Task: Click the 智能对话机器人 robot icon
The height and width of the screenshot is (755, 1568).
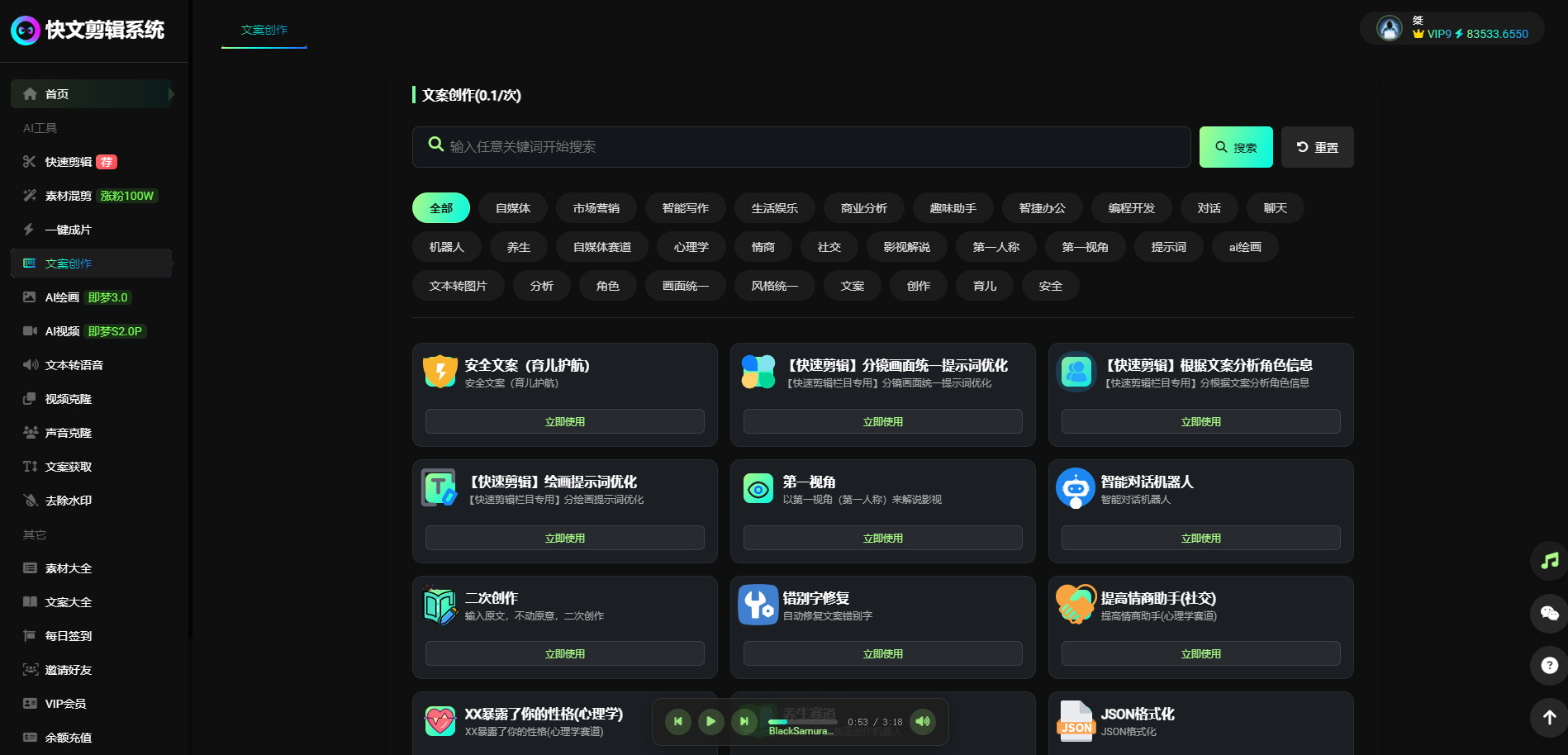Action: click(x=1076, y=488)
